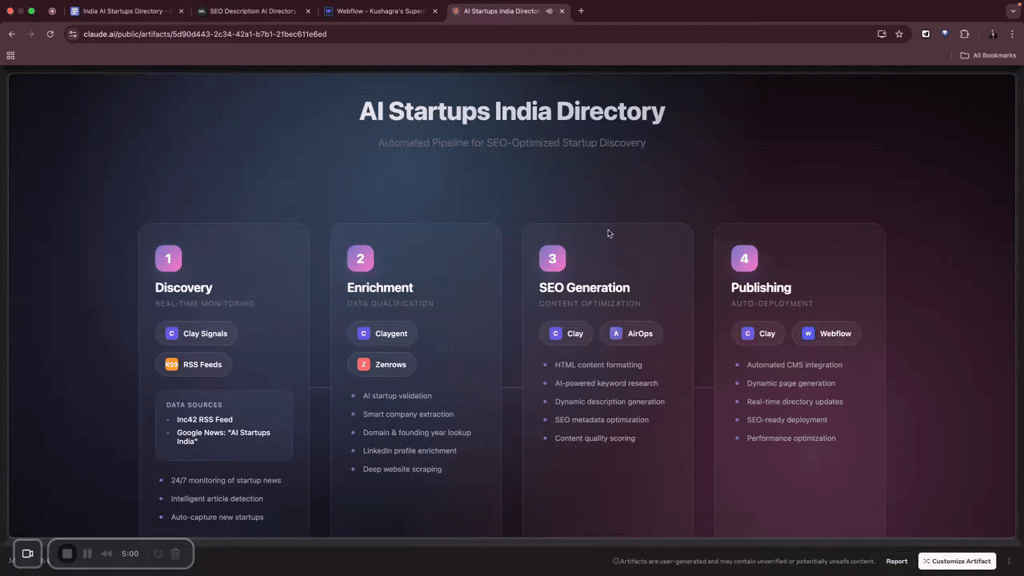Bookmark this page with the star icon

point(899,34)
